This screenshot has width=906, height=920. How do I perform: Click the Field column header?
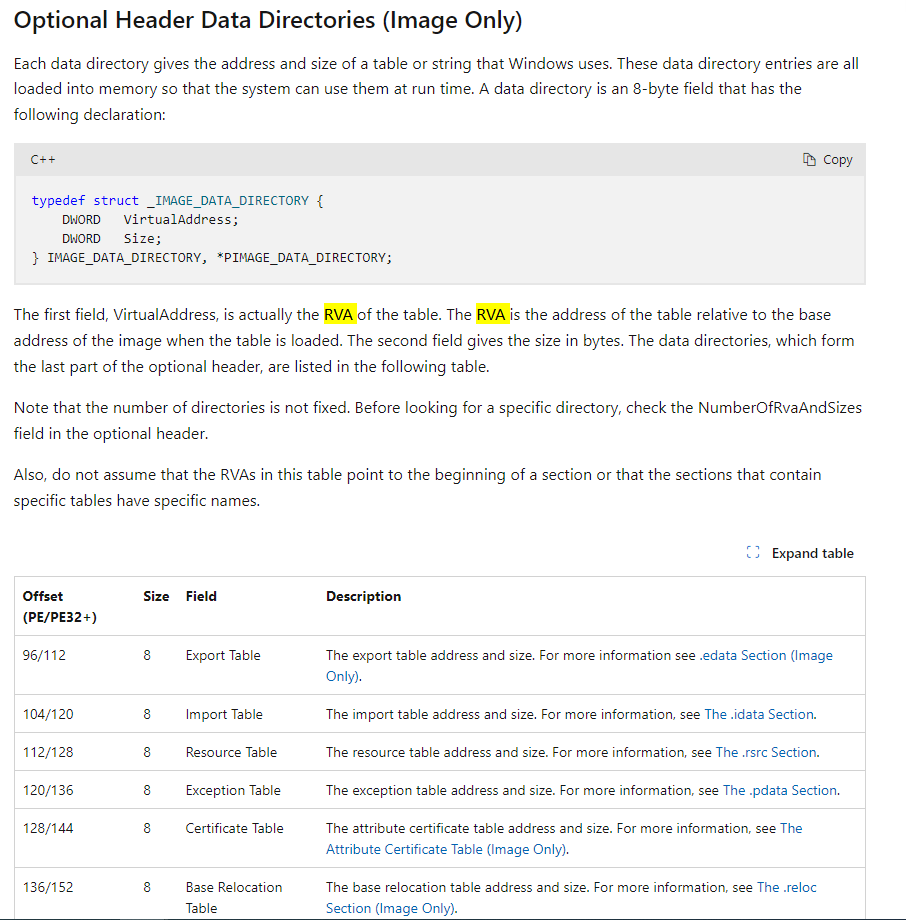coord(201,596)
